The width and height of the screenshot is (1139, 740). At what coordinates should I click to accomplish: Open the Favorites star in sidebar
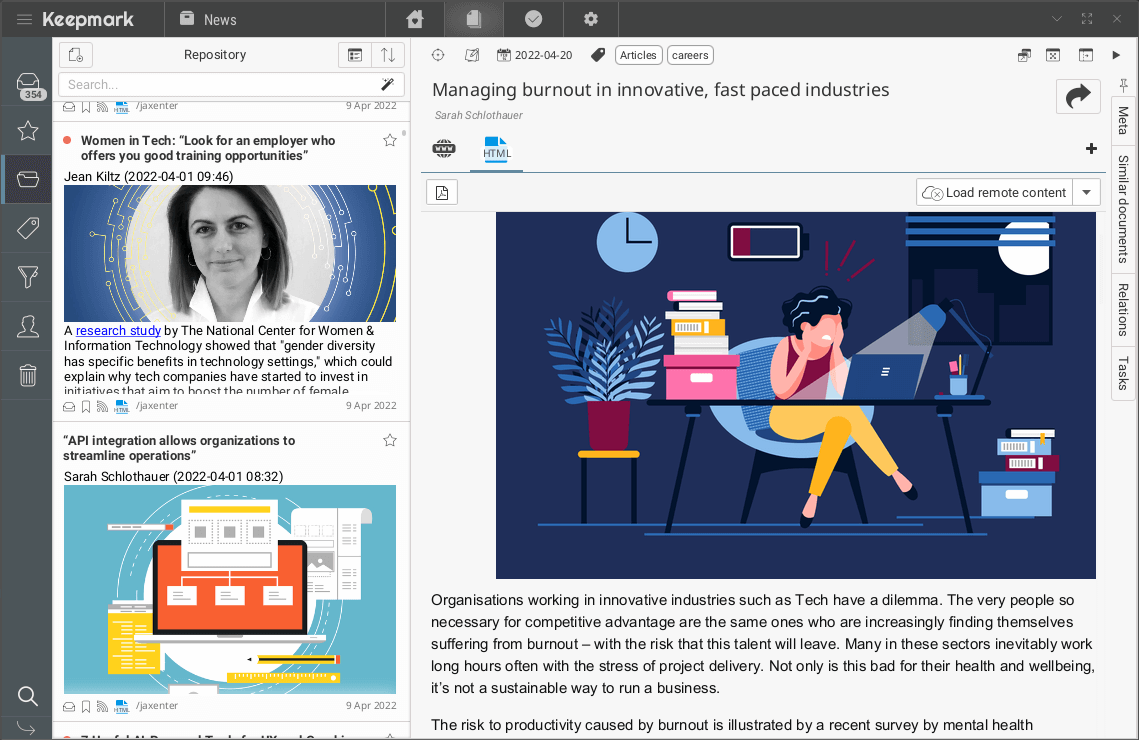(28, 131)
